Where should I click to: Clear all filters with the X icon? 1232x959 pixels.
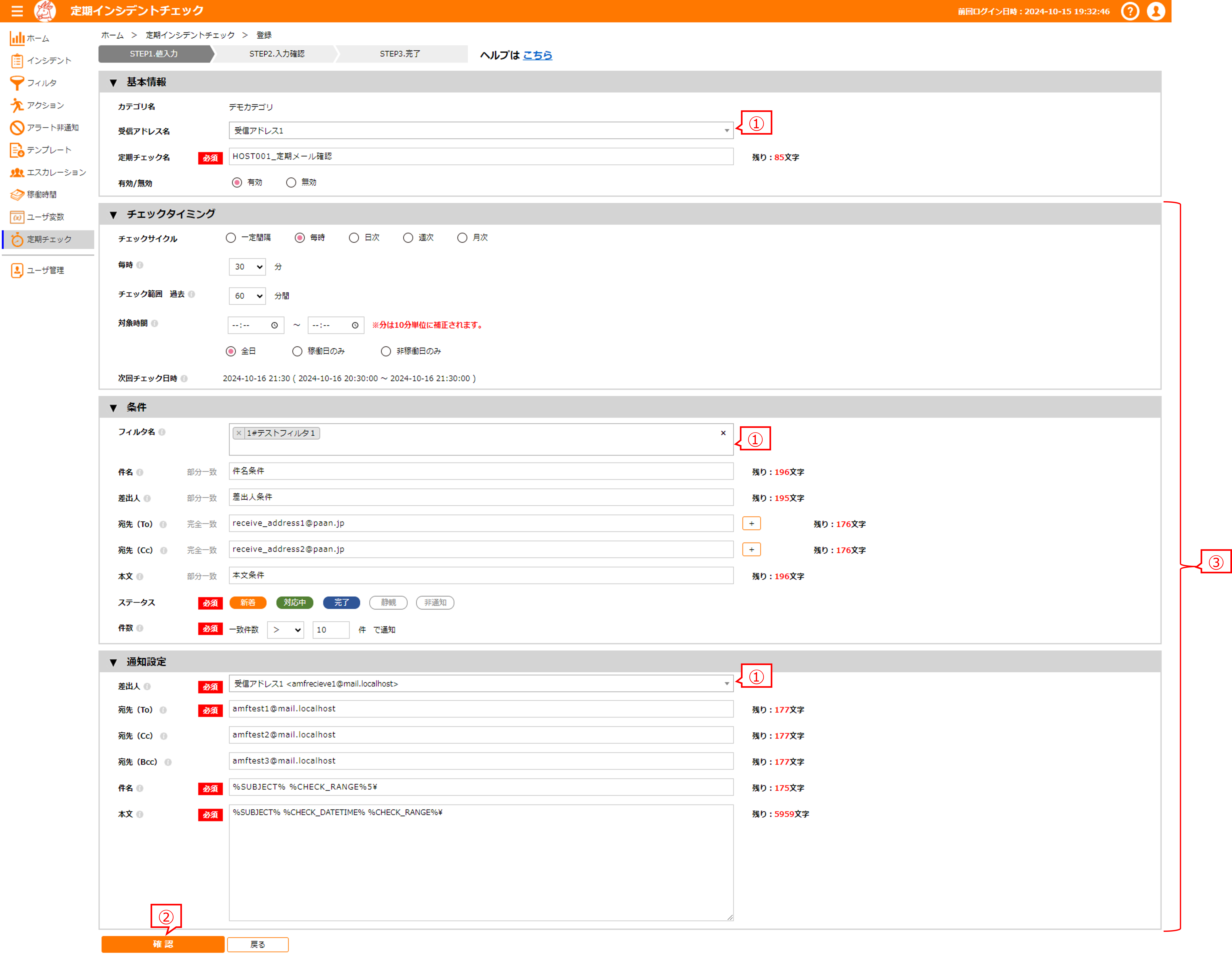click(723, 433)
